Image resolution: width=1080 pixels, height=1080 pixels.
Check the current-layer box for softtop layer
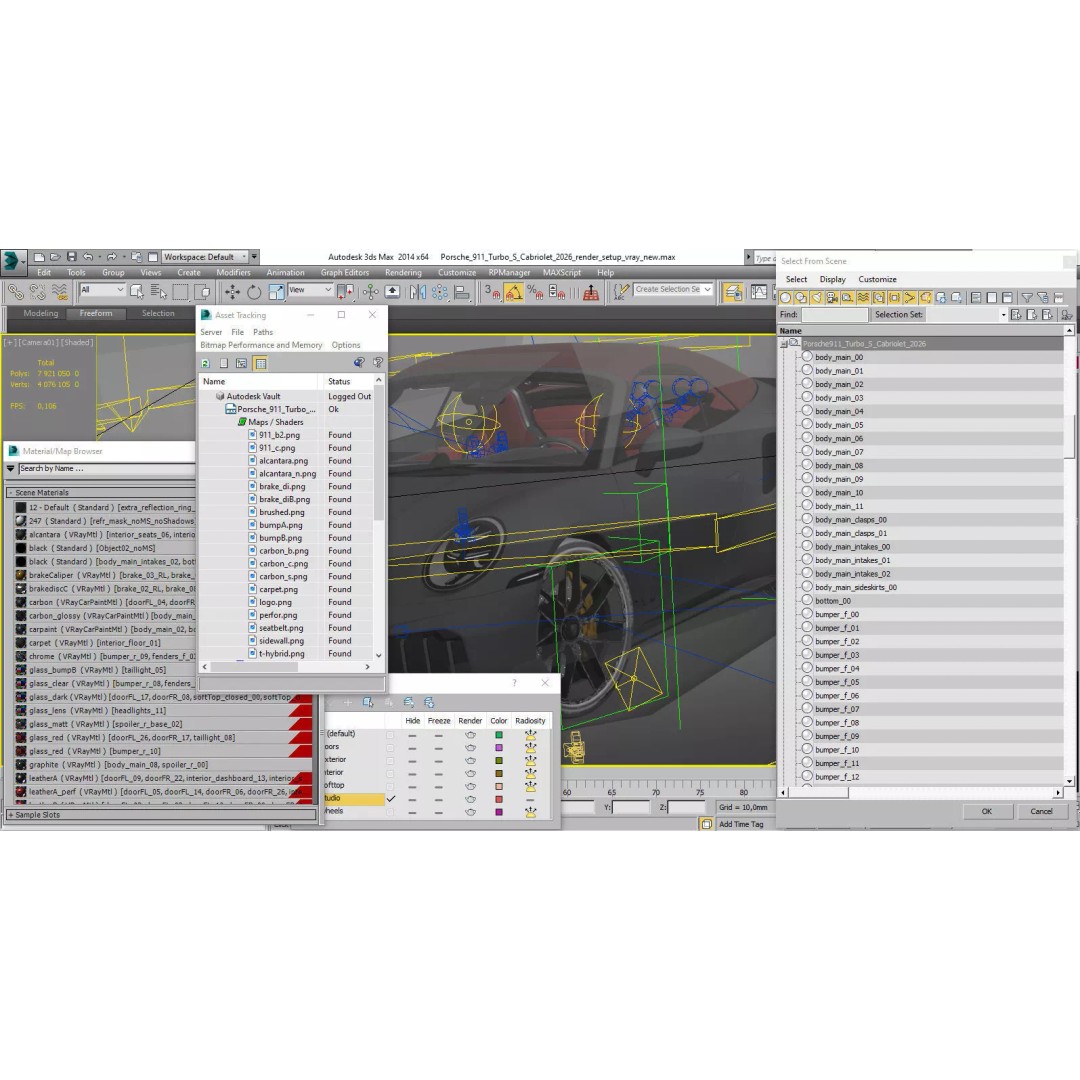(x=391, y=787)
